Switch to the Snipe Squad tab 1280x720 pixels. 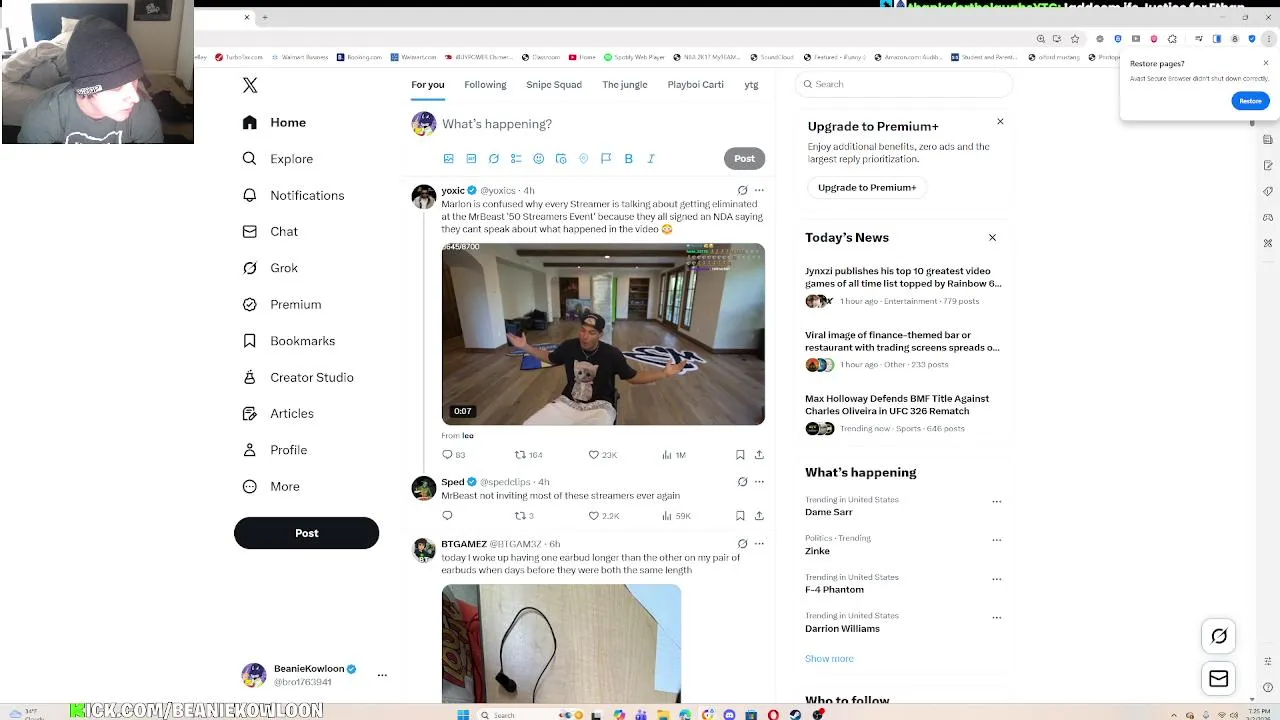tap(554, 85)
